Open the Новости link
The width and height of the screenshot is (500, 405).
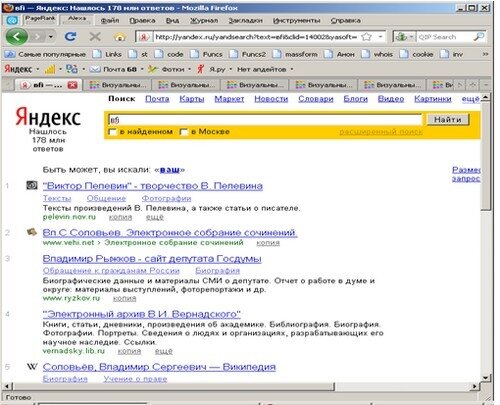click(x=271, y=99)
